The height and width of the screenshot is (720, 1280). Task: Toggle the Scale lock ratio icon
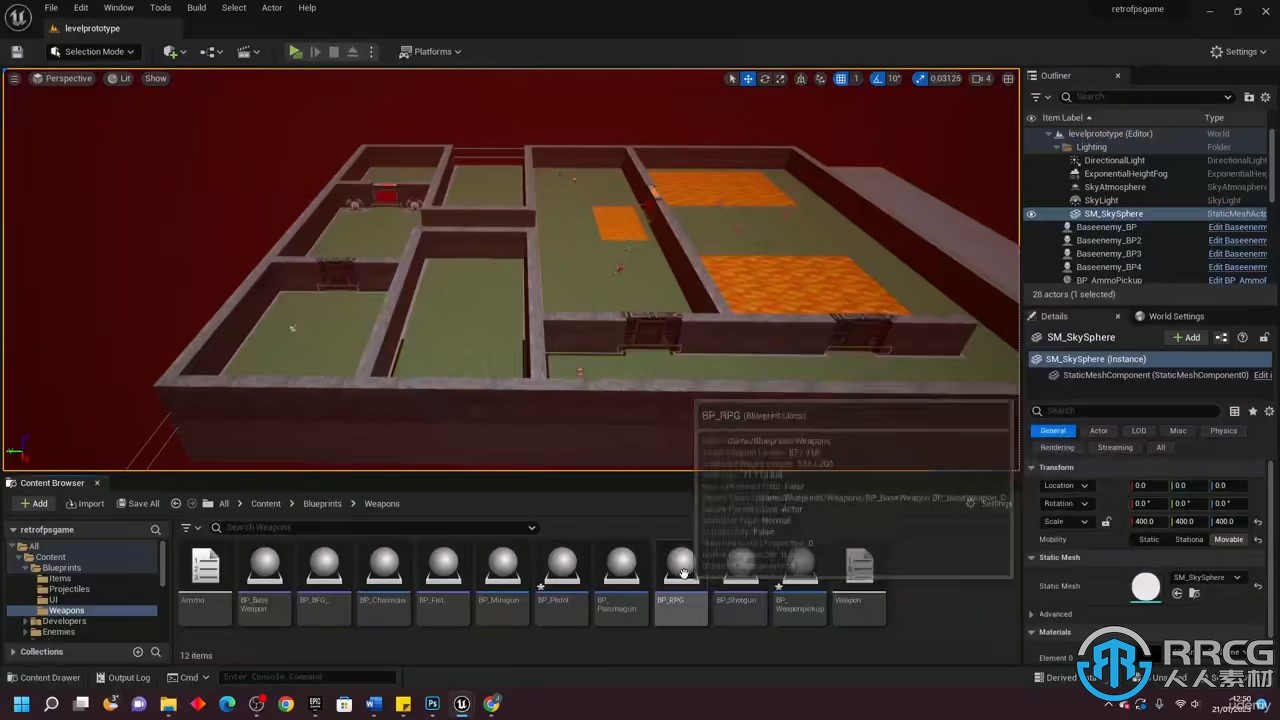coord(1106,522)
